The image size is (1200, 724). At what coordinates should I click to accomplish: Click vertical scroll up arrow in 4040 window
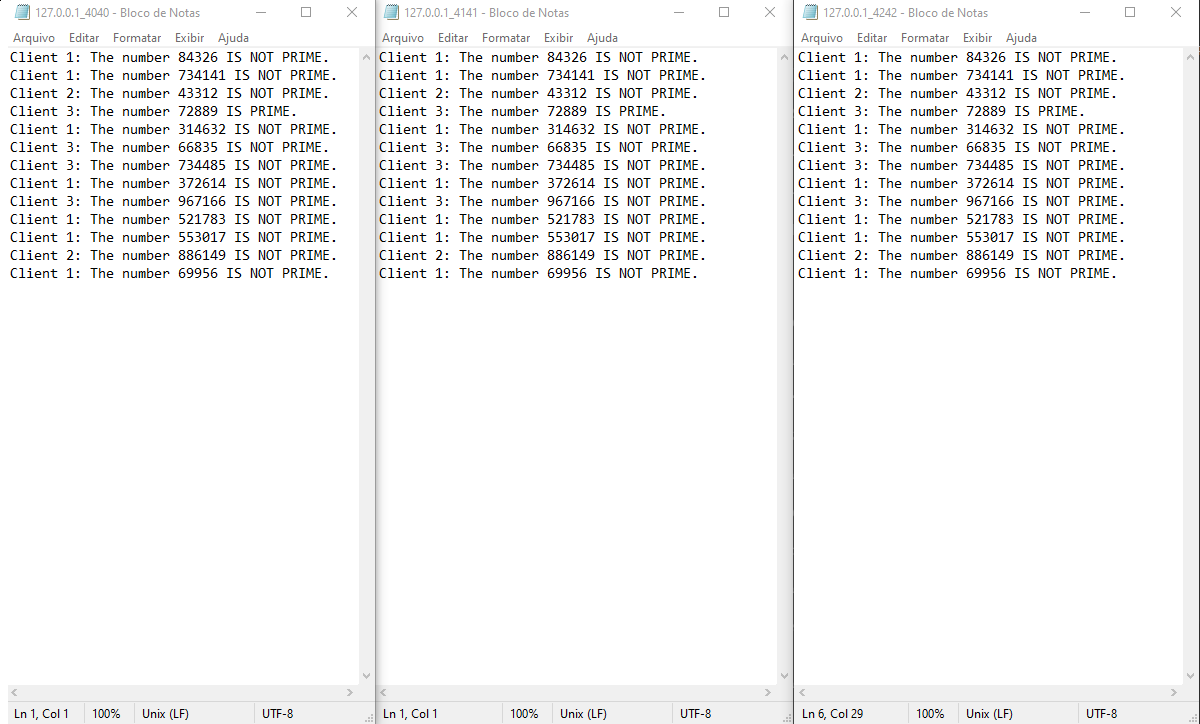366,56
